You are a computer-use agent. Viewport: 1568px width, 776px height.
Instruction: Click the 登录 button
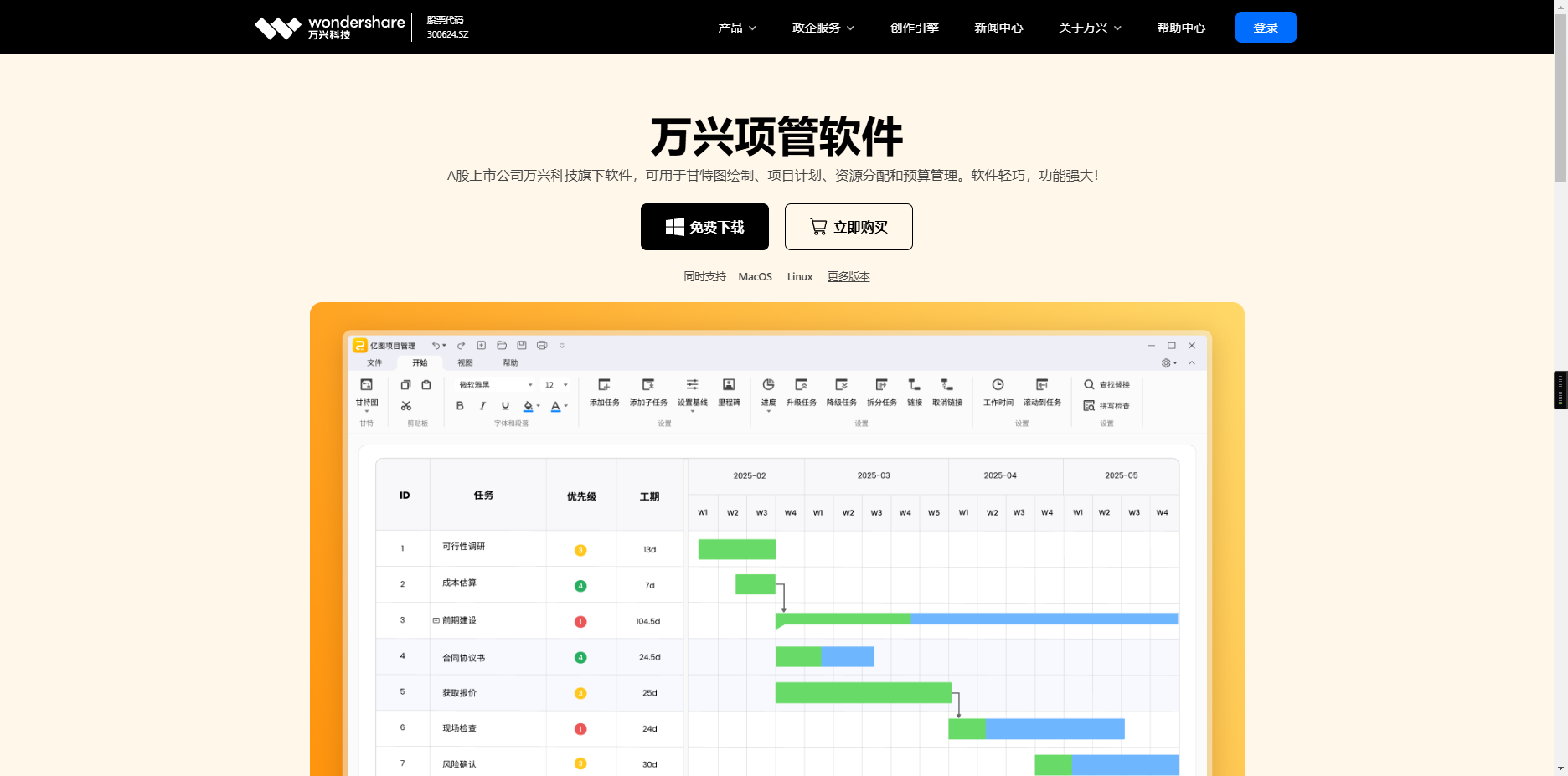click(x=1266, y=28)
